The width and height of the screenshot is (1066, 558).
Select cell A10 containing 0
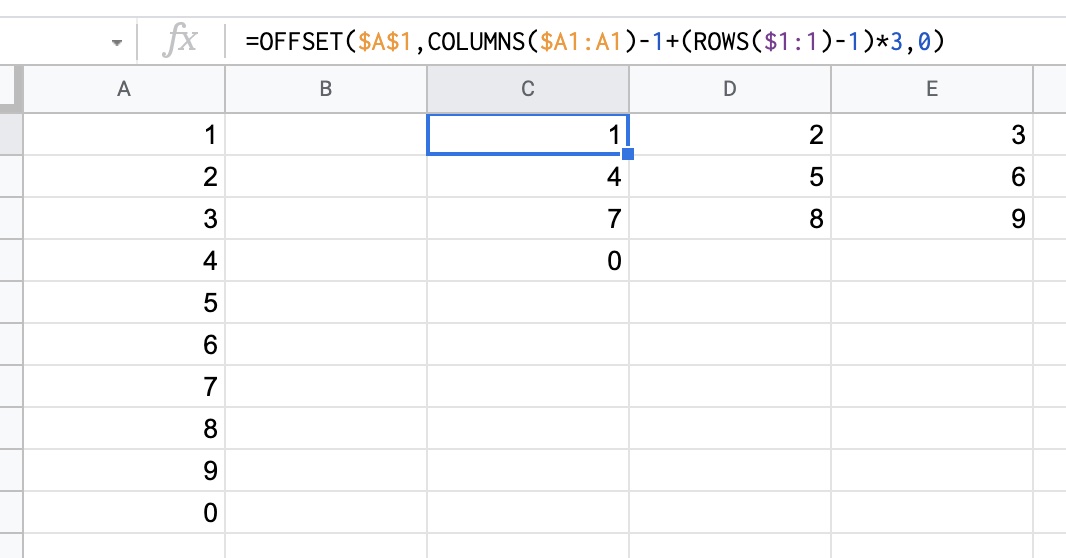(124, 512)
